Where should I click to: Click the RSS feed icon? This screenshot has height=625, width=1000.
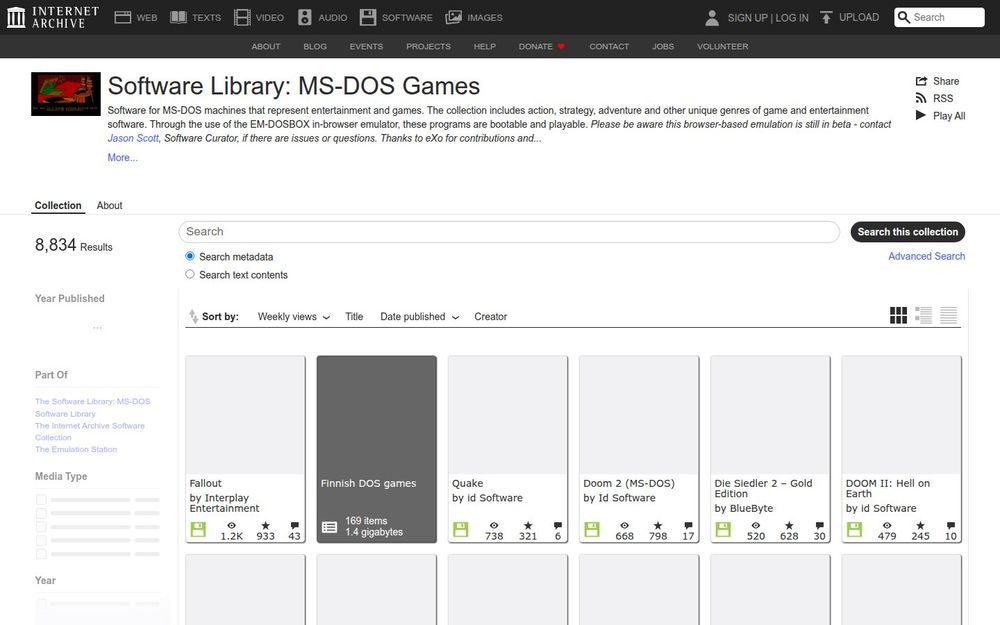921,98
